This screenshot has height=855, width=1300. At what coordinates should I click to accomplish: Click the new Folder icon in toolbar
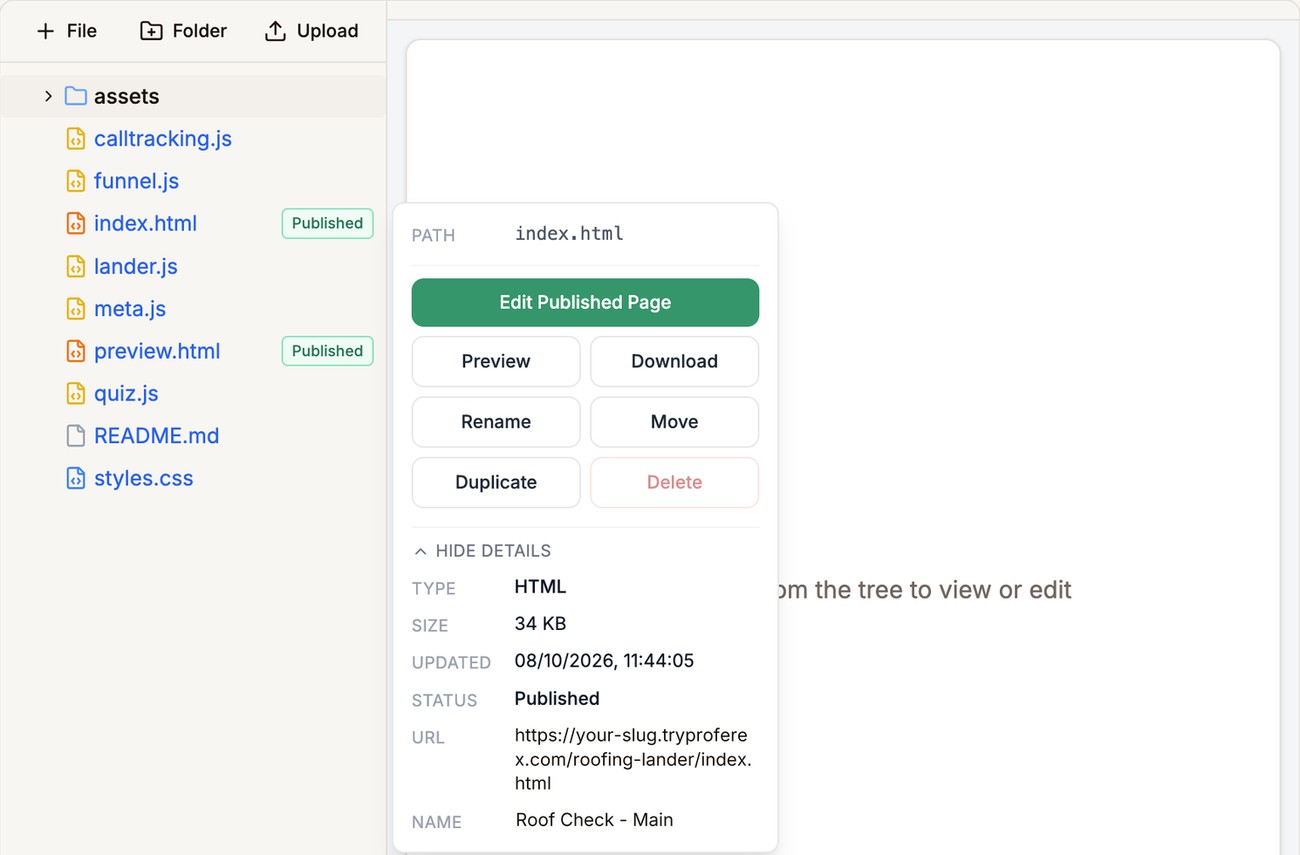tap(151, 31)
